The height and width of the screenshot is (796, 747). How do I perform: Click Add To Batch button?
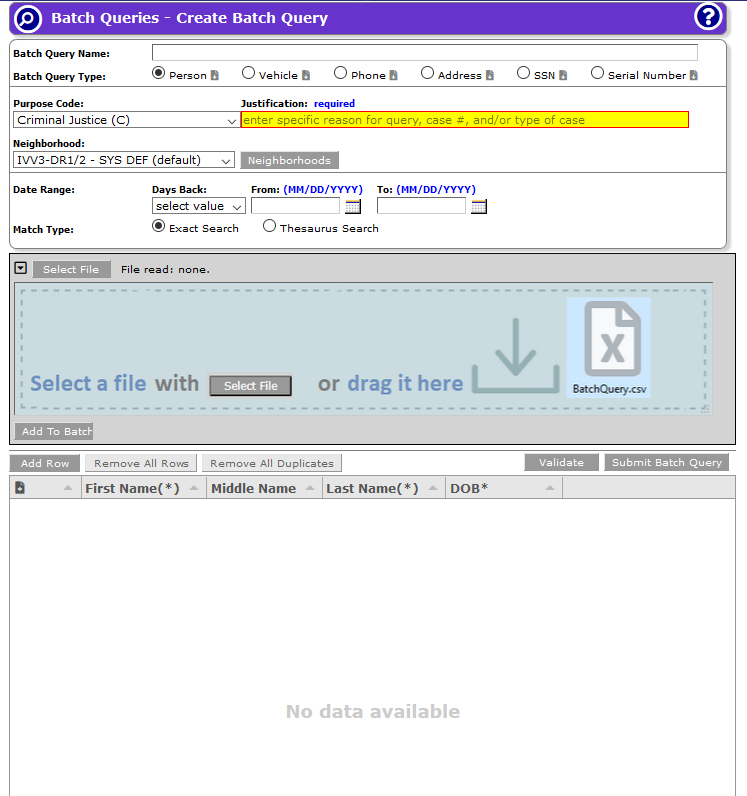pos(54,431)
